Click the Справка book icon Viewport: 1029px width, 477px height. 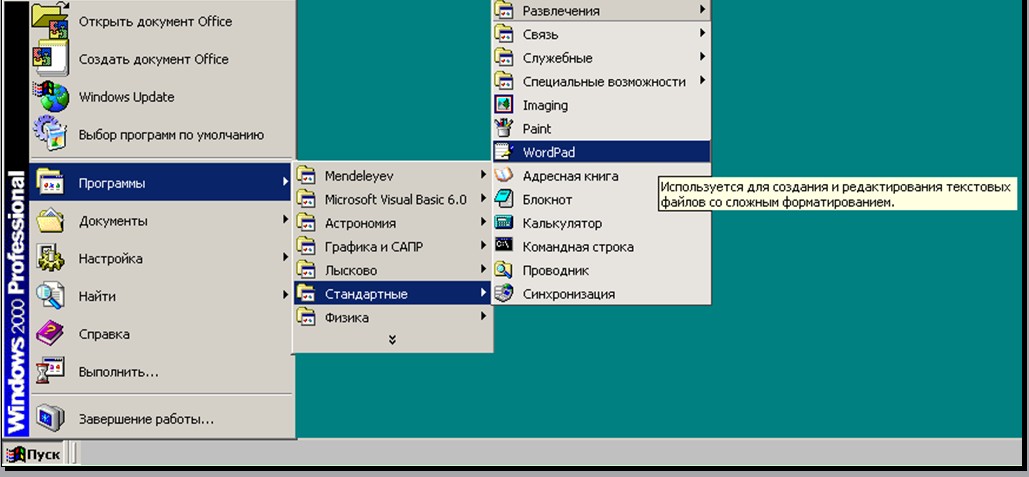51,334
